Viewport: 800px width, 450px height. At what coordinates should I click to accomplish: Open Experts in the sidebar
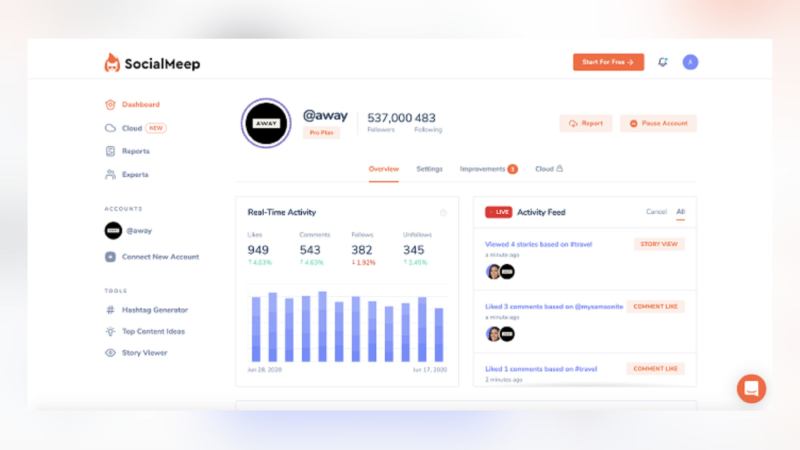(135, 174)
